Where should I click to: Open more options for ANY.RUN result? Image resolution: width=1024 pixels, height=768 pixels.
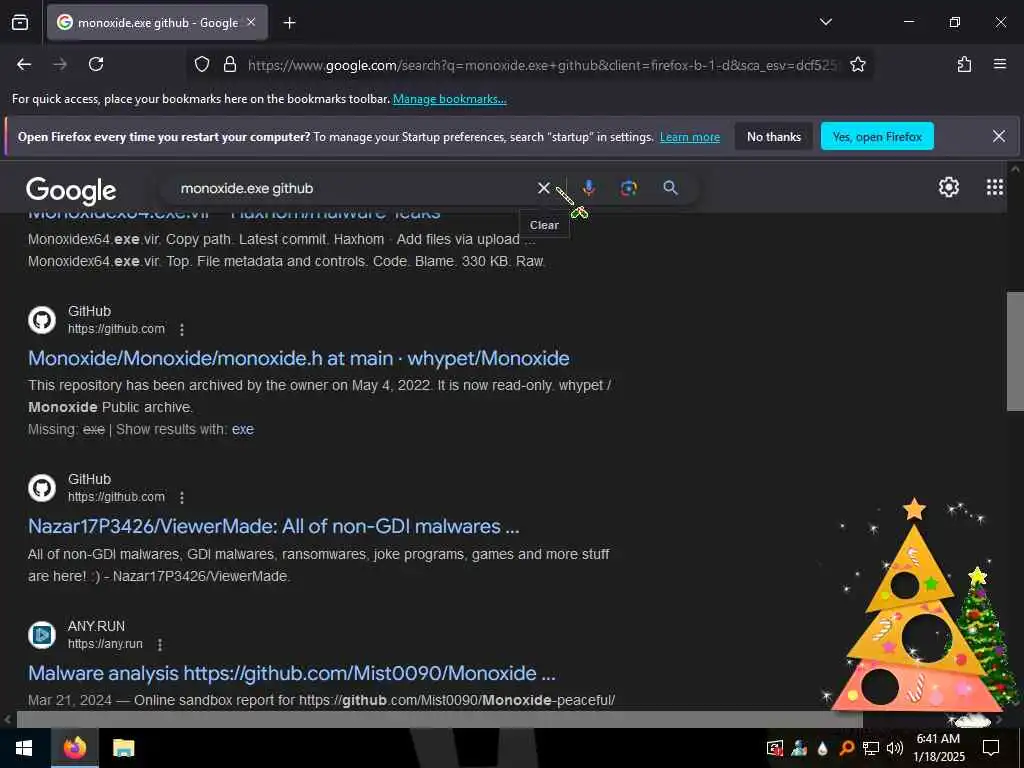tap(159, 645)
